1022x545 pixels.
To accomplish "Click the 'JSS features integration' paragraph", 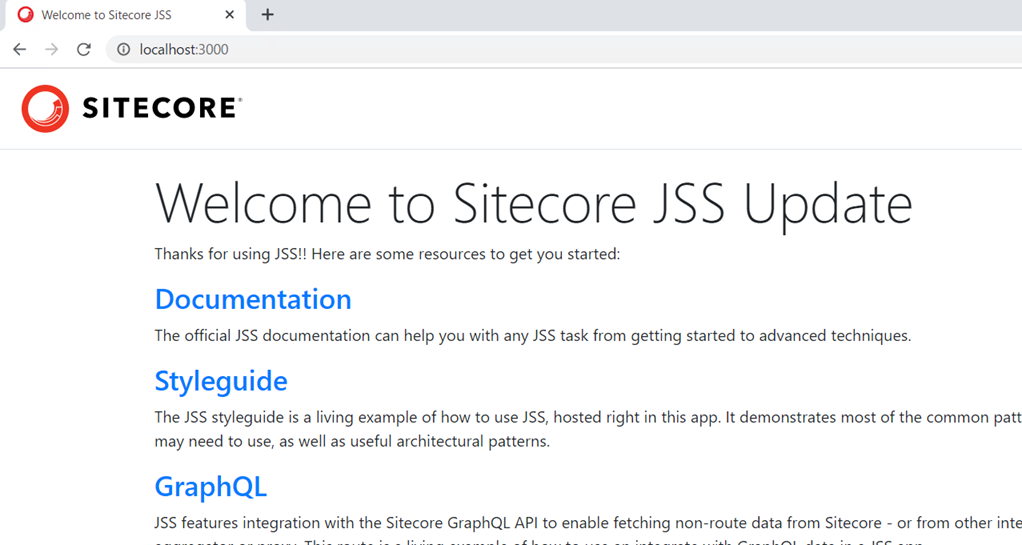I will (x=588, y=533).
